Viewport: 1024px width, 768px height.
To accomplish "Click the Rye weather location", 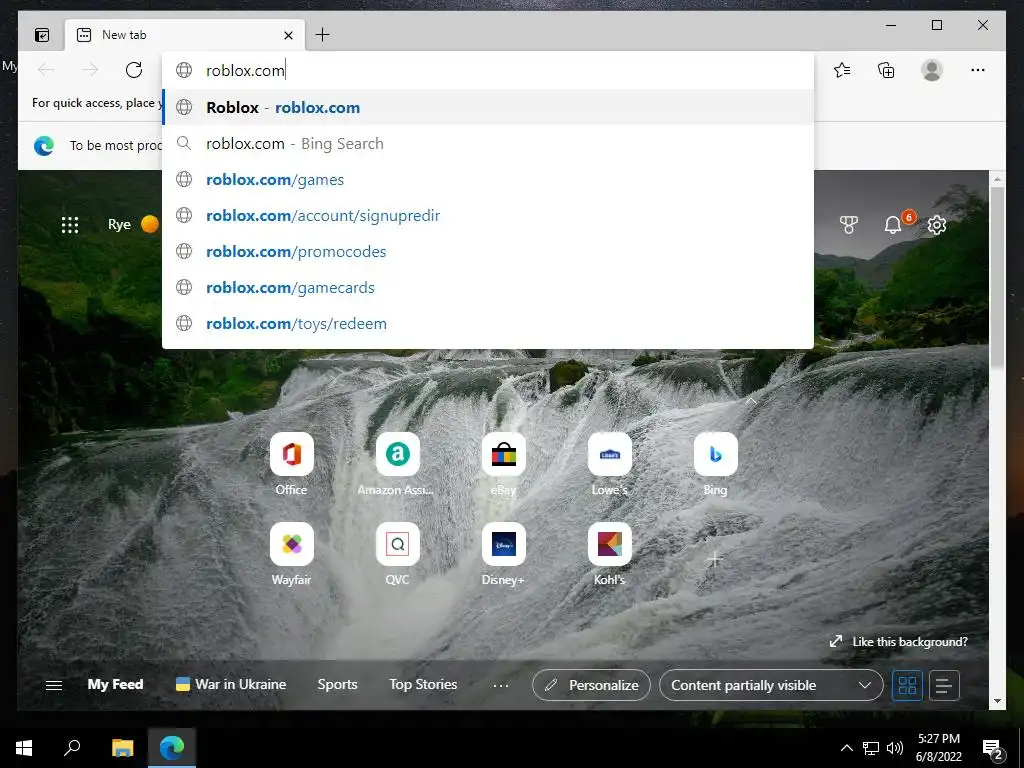I will pyautogui.click(x=119, y=225).
